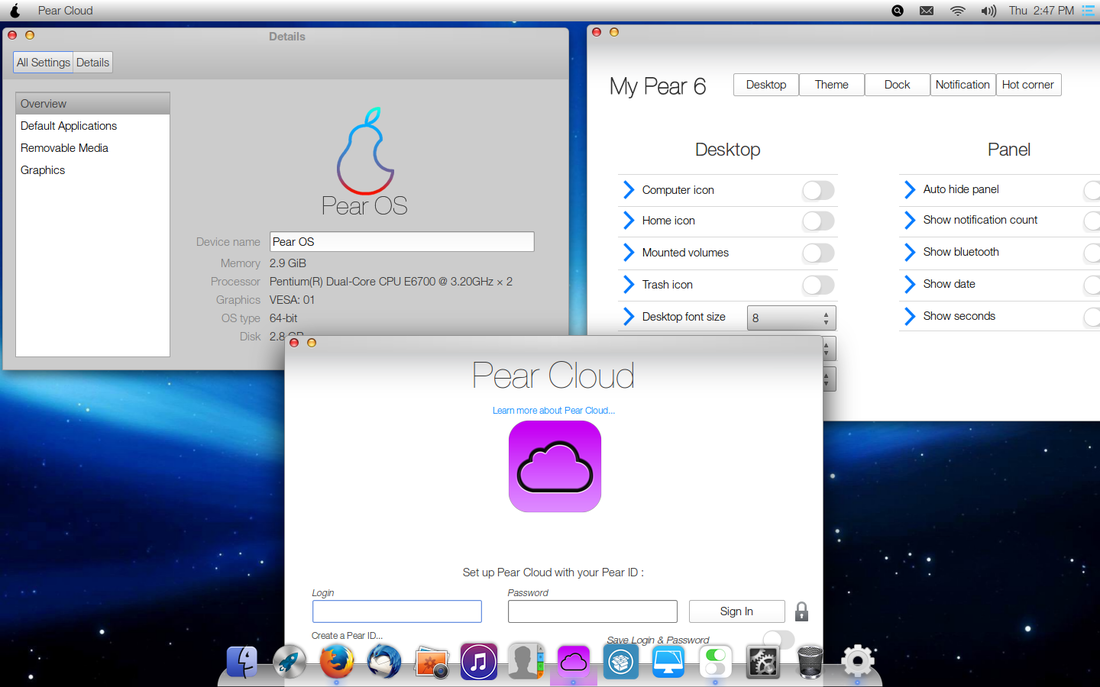Image resolution: width=1100 pixels, height=687 pixels.
Task: Open the Wi-Fi menu bar icon
Action: (958, 11)
